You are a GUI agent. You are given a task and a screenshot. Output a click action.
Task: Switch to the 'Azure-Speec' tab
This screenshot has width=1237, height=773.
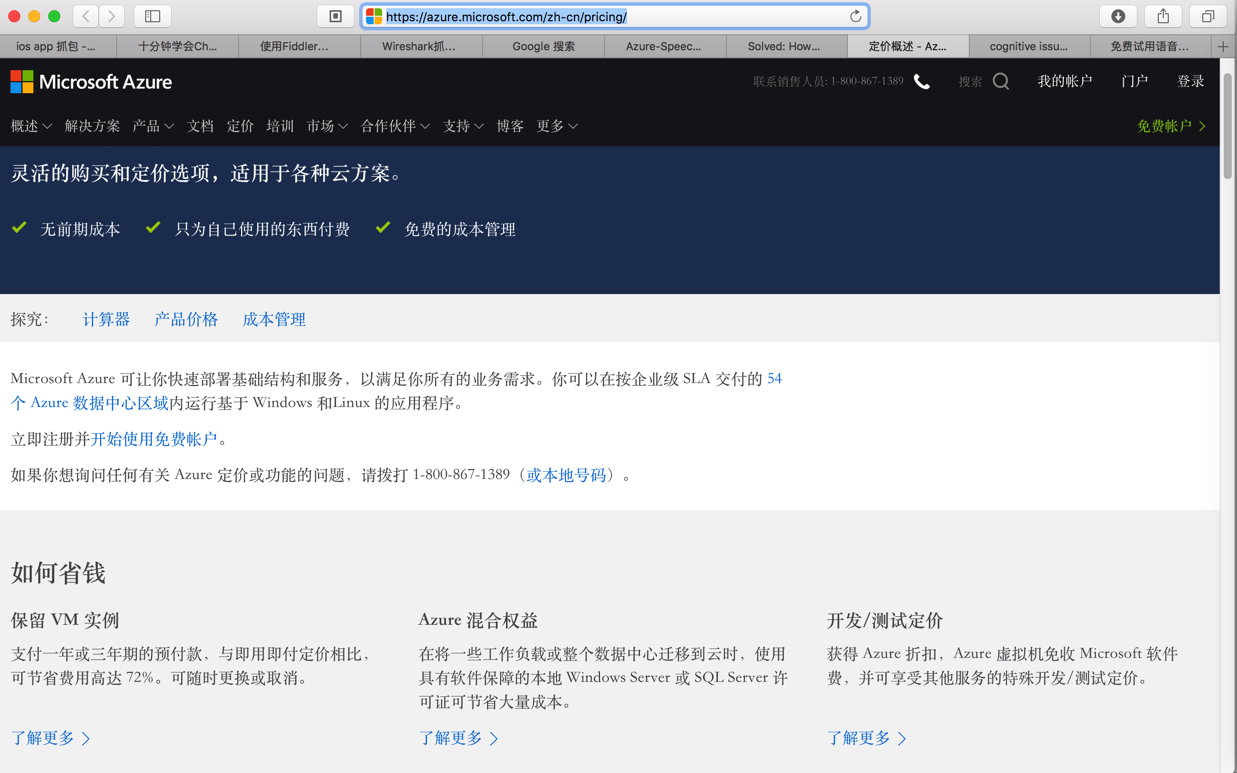tap(663, 46)
